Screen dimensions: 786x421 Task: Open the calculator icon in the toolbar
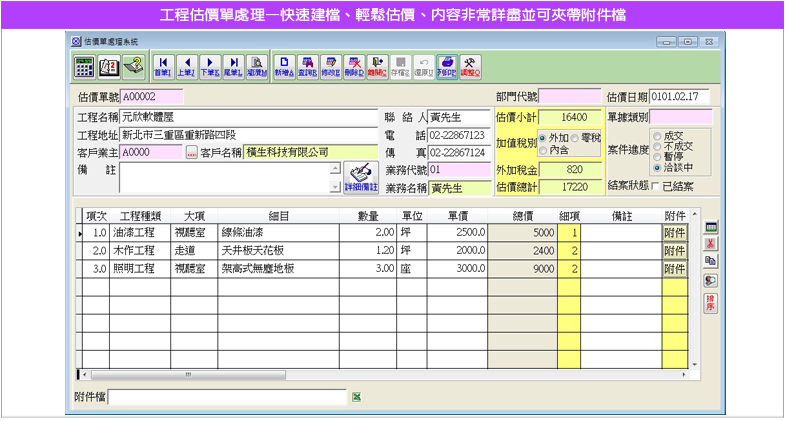[84, 67]
